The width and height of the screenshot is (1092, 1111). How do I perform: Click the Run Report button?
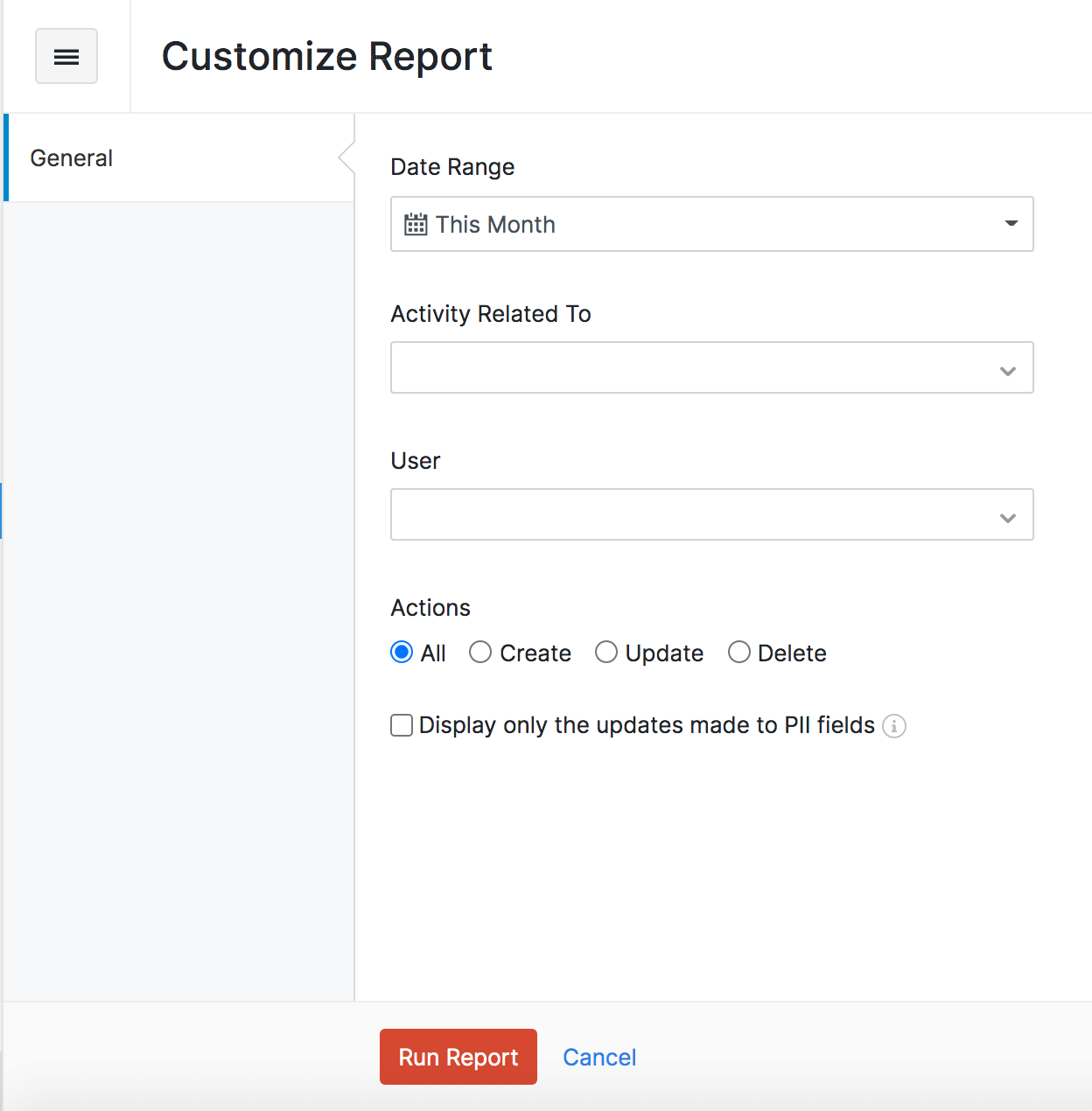458,1057
